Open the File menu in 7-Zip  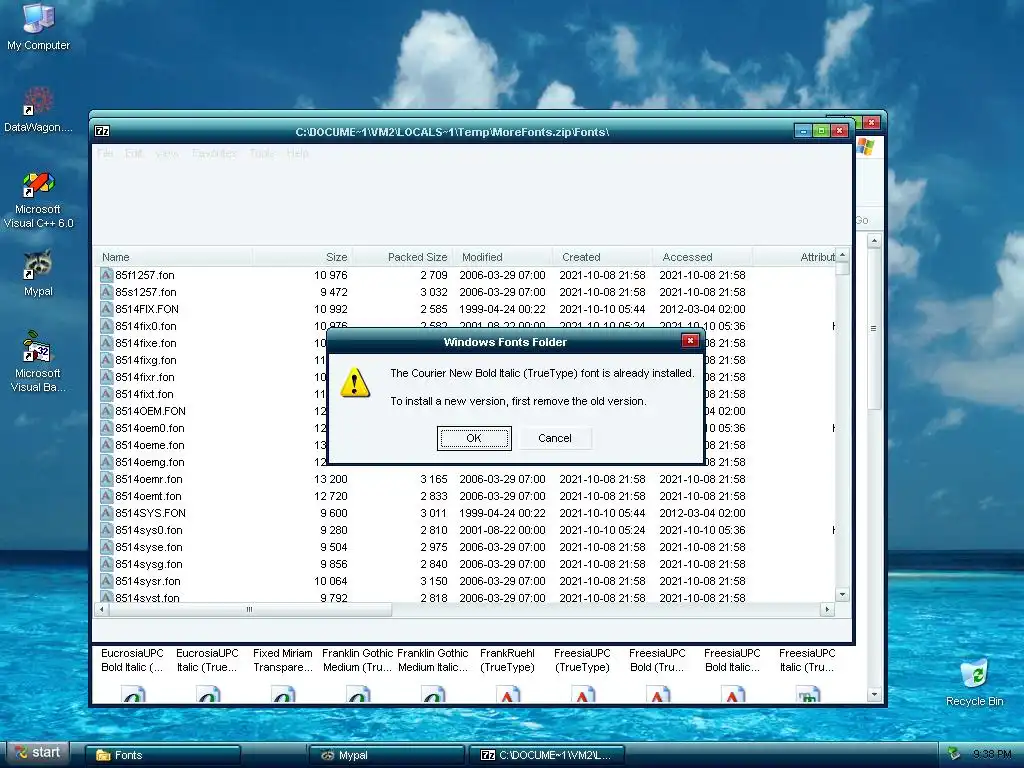[x=105, y=153]
